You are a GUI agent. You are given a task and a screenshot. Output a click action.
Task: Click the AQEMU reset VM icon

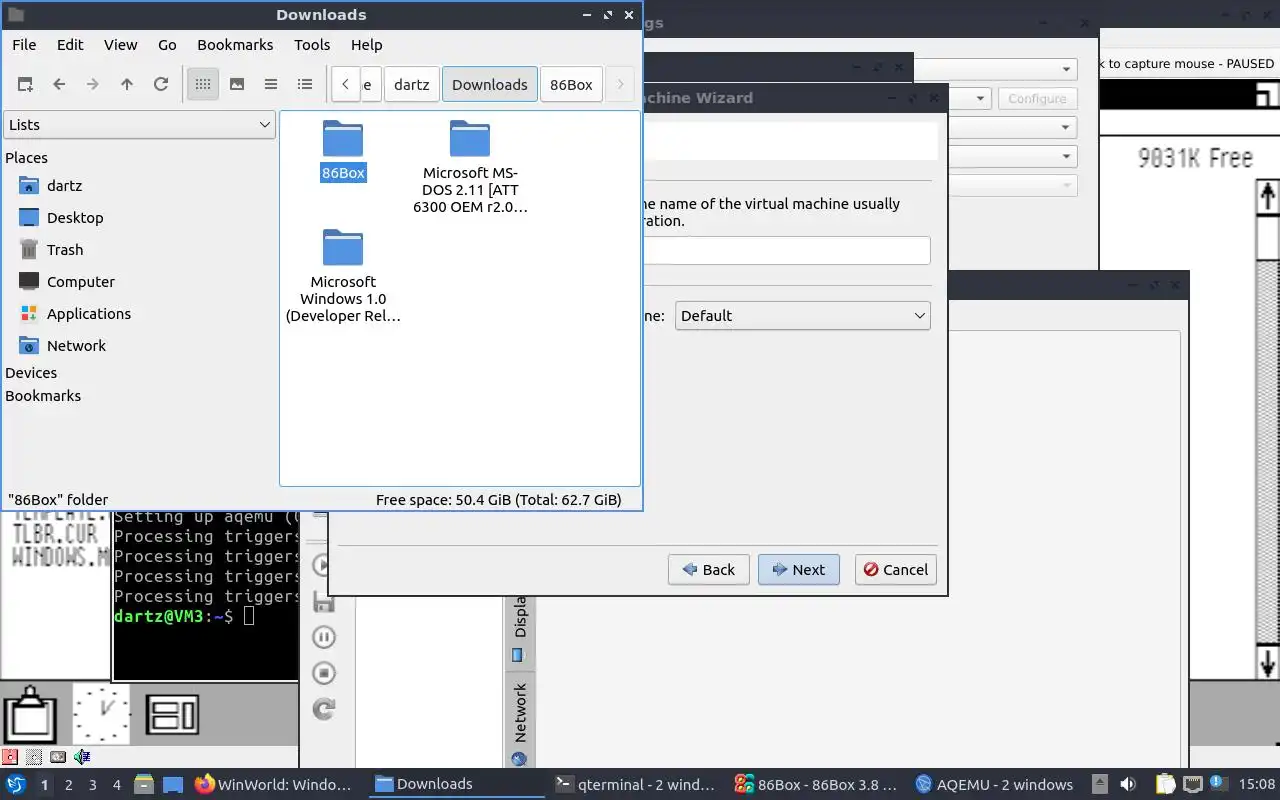coord(324,709)
